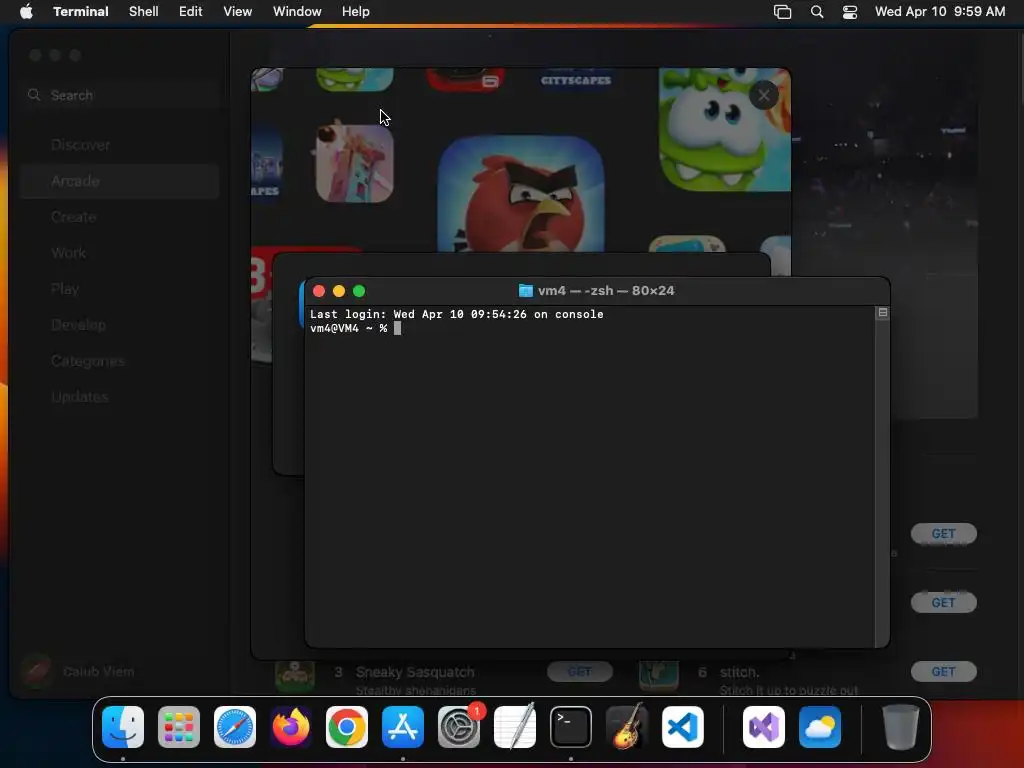Click the date and time in the menu bar
This screenshot has width=1024, height=768.
click(x=940, y=11)
